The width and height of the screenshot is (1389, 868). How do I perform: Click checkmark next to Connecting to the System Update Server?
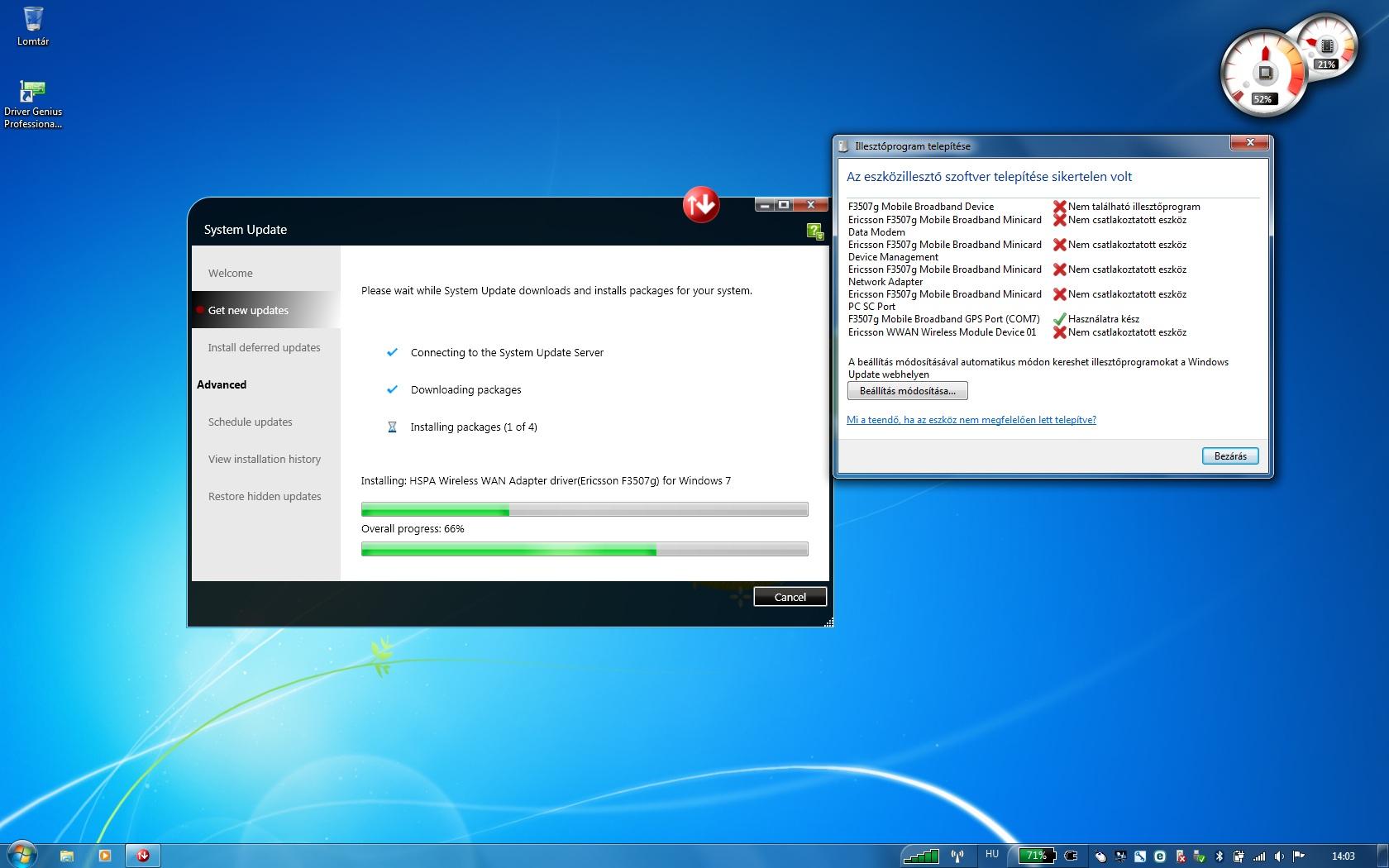click(392, 352)
